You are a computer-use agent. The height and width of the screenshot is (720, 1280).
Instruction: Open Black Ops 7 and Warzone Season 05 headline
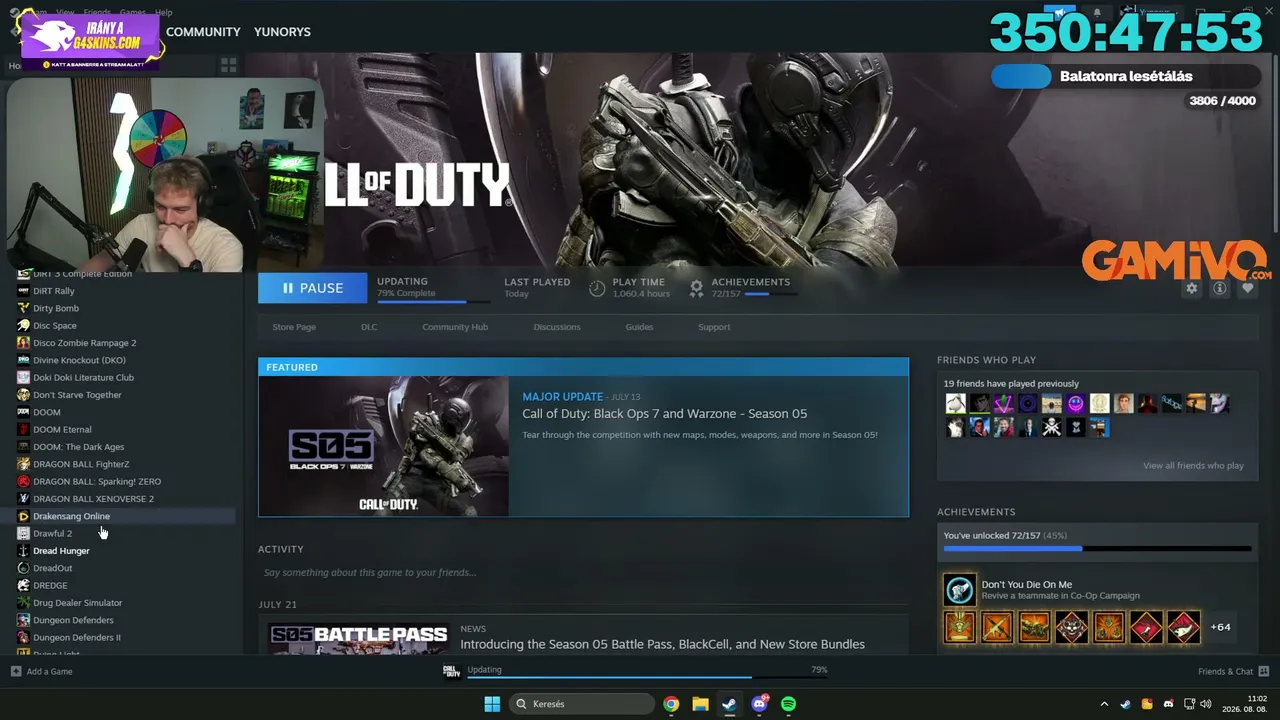point(664,413)
